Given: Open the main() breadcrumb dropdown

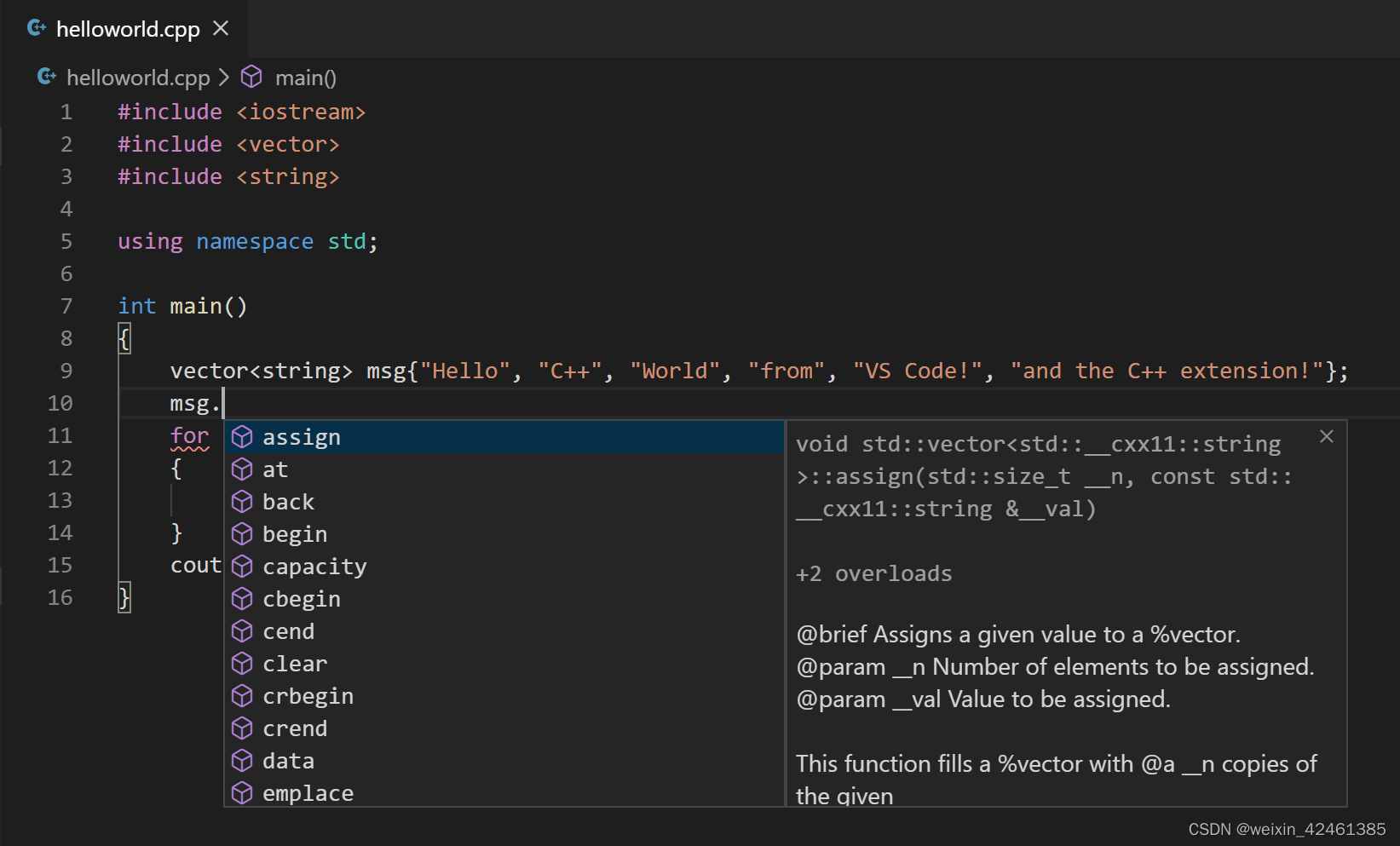Looking at the screenshot, I should pos(306,77).
